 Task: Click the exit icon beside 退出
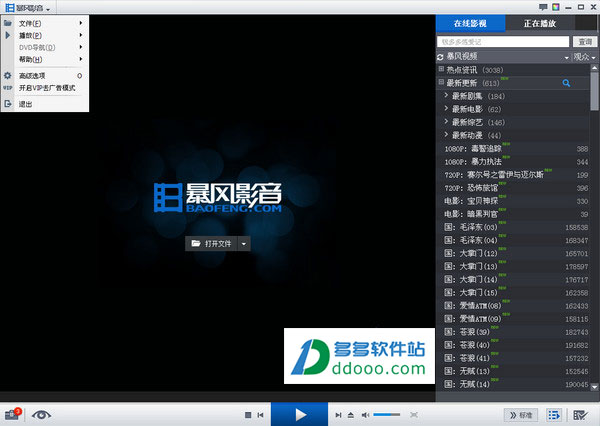coord(8,104)
